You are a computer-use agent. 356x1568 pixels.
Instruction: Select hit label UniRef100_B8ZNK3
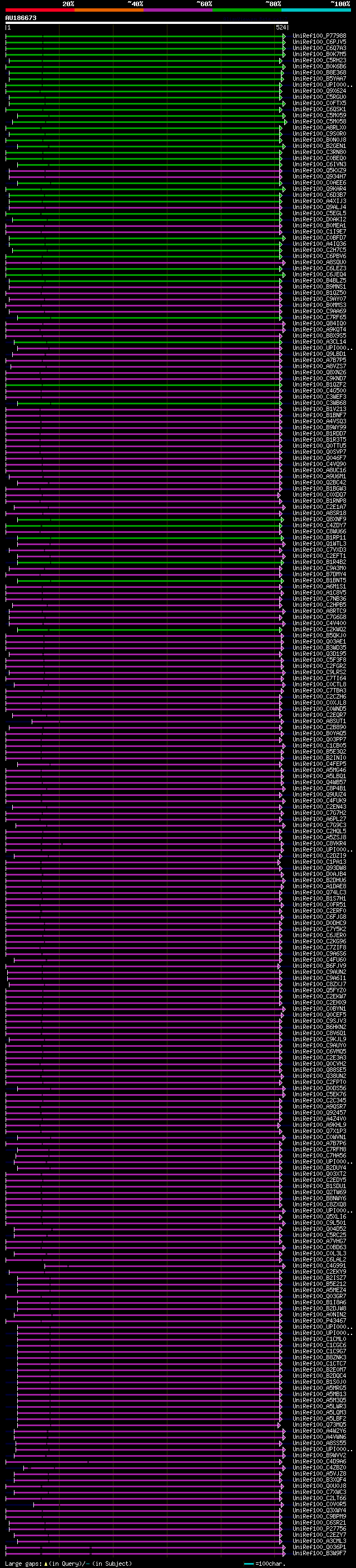coord(319,1357)
